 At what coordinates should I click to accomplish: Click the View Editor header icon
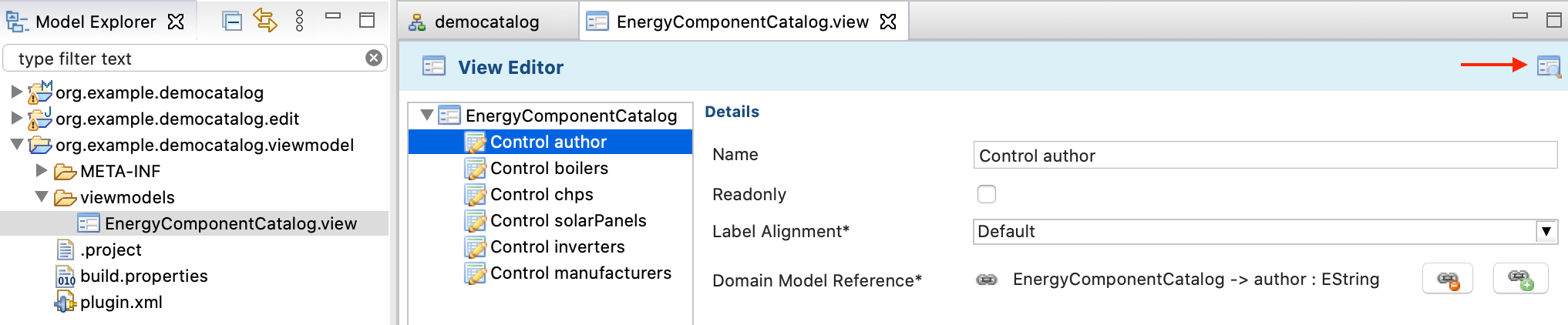point(434,67)
